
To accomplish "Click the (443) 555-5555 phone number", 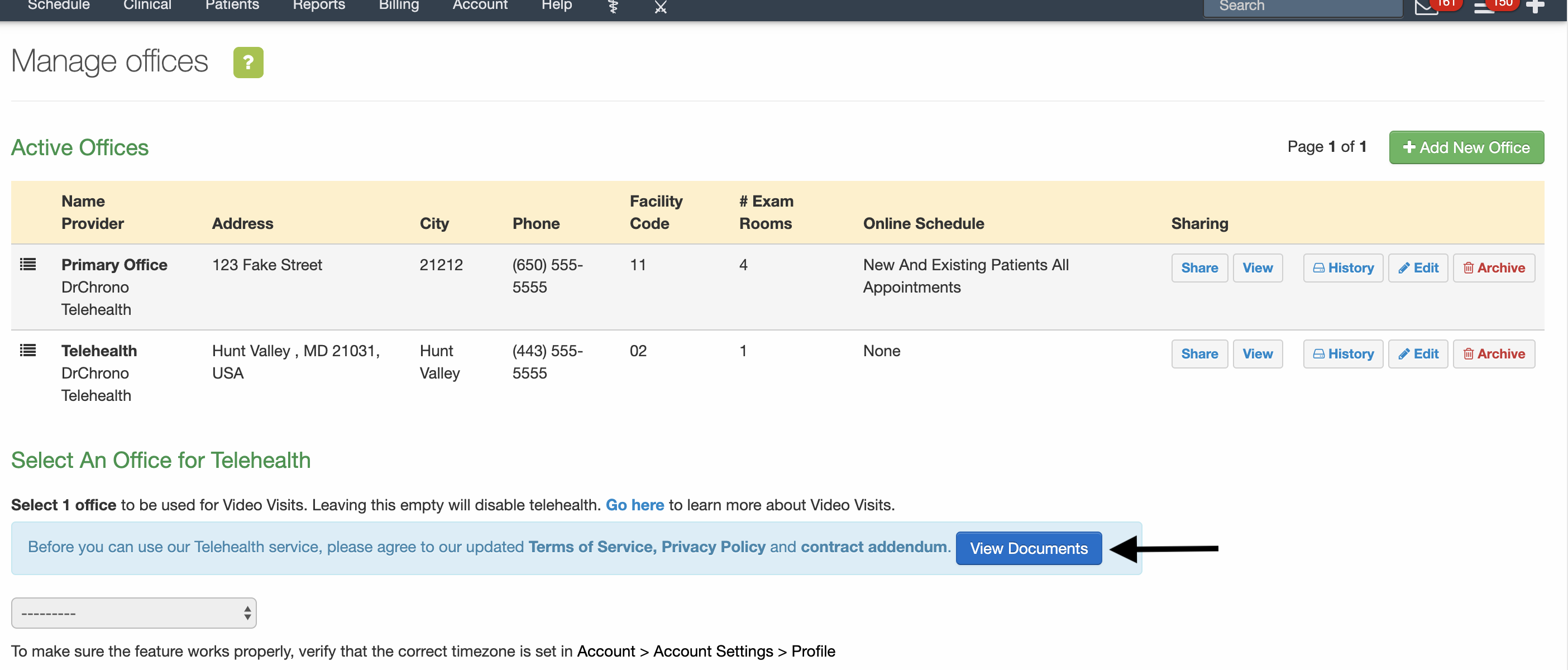I will pyautogui.click(x=547, y=361).
